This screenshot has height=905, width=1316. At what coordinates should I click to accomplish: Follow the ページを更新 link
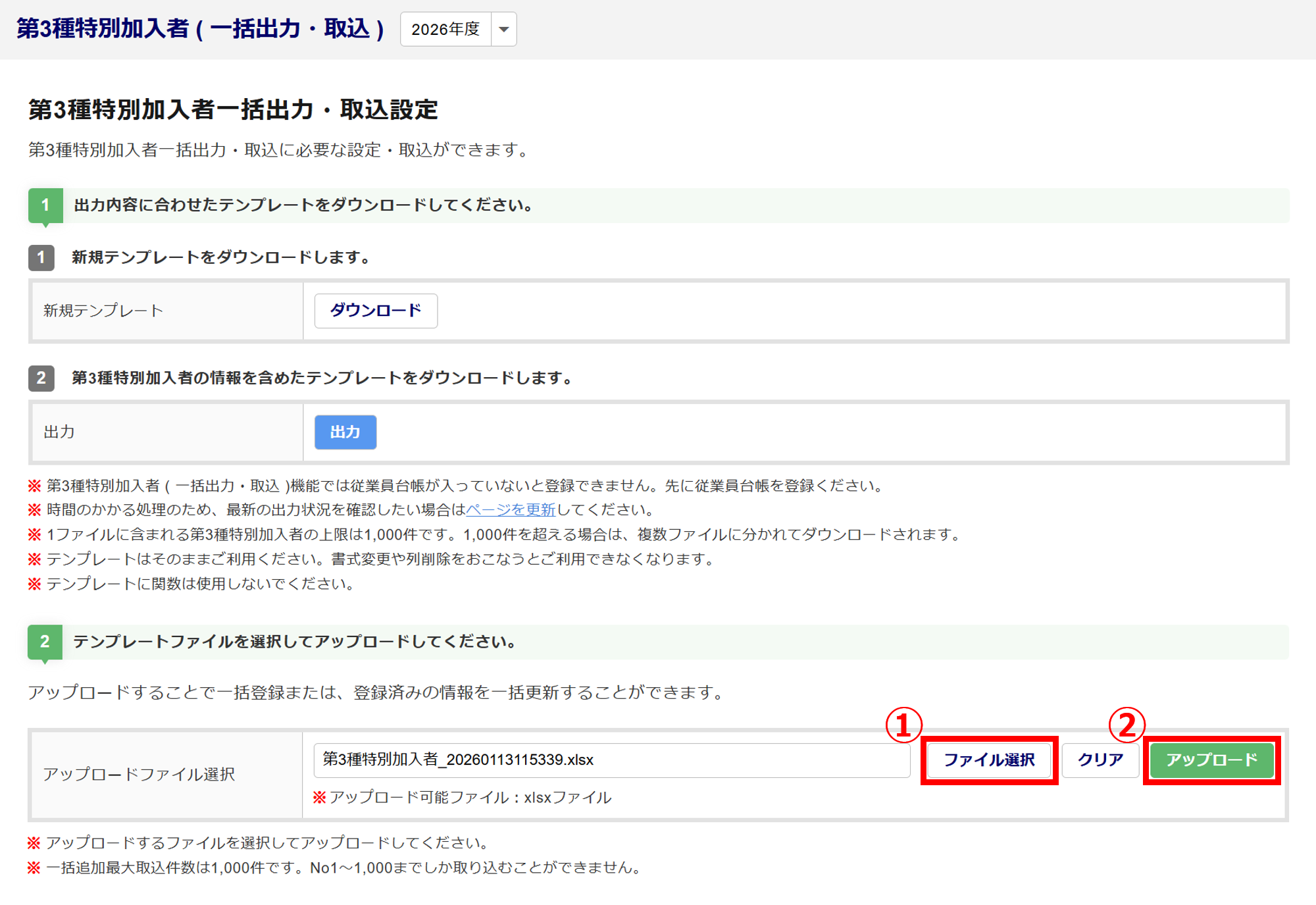(511, 509)
